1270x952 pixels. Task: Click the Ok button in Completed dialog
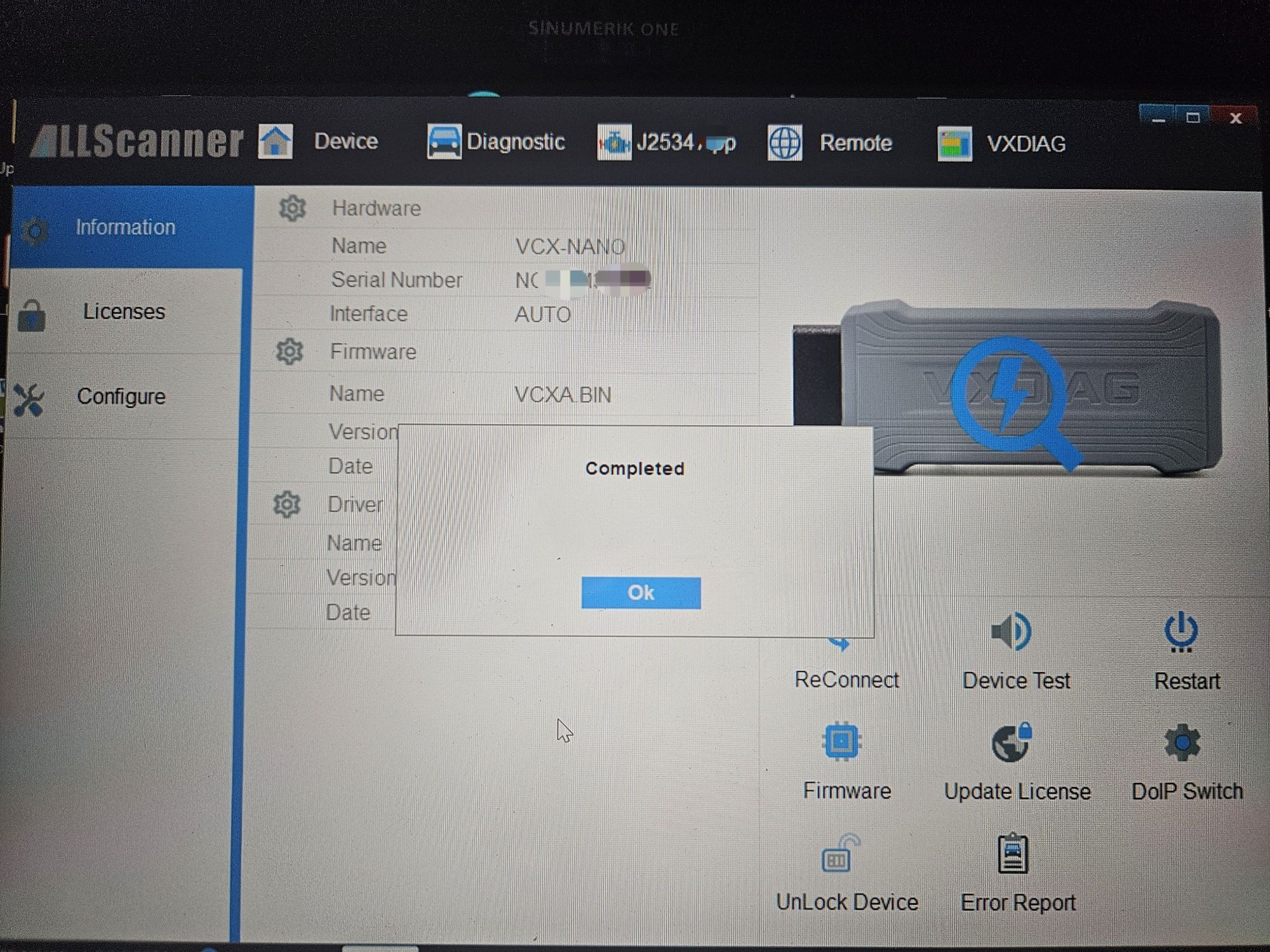click(641, 593)
